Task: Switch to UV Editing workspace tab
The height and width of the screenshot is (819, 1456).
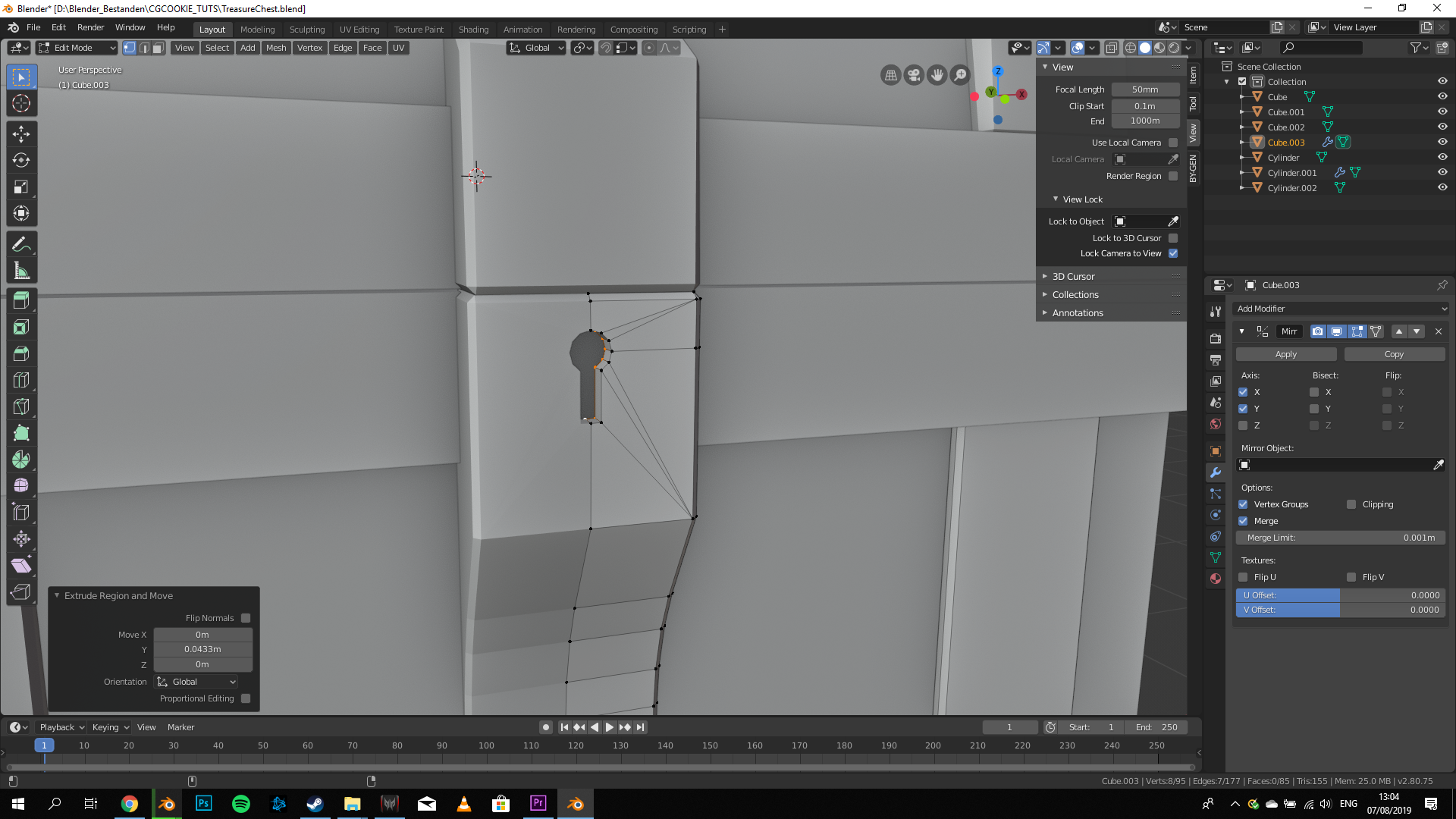Action: pyautogui.click(x=359, y=30)
